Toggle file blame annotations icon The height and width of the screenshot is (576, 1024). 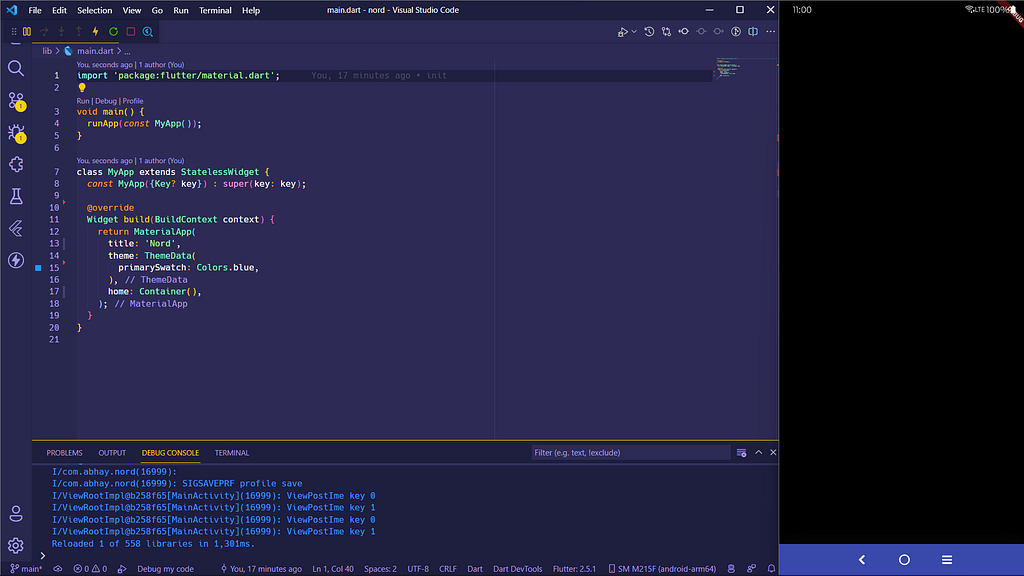pos(736,31)
